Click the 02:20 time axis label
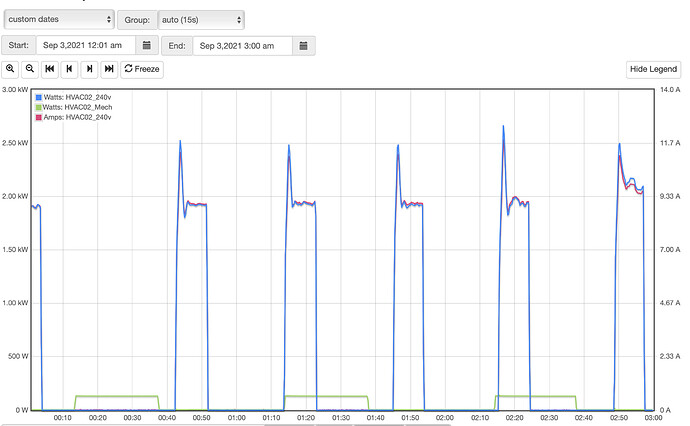The image size is (690, 426). [514, 418]
